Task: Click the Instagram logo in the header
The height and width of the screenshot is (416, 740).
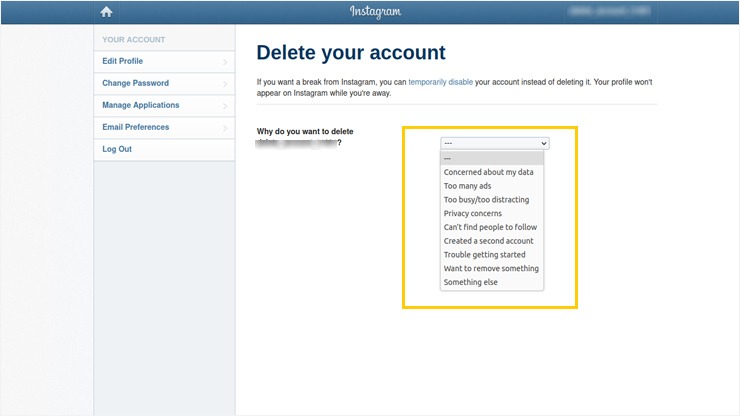Action: click(x=375, y=11)
